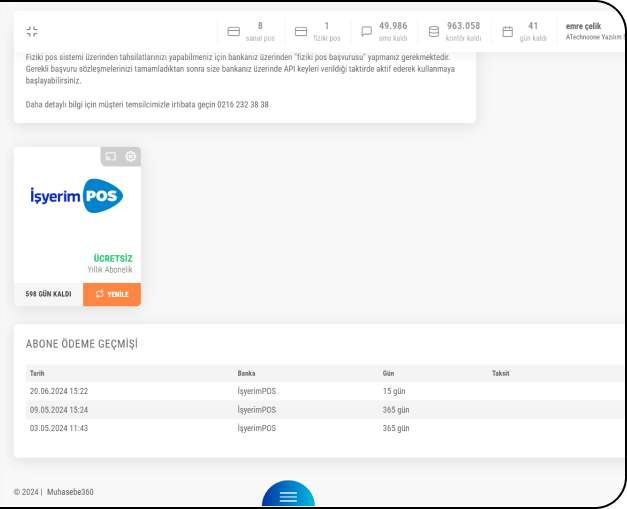Click the 8 sanal pos counter
Screen dimensions: 627x509
(260, 32)
